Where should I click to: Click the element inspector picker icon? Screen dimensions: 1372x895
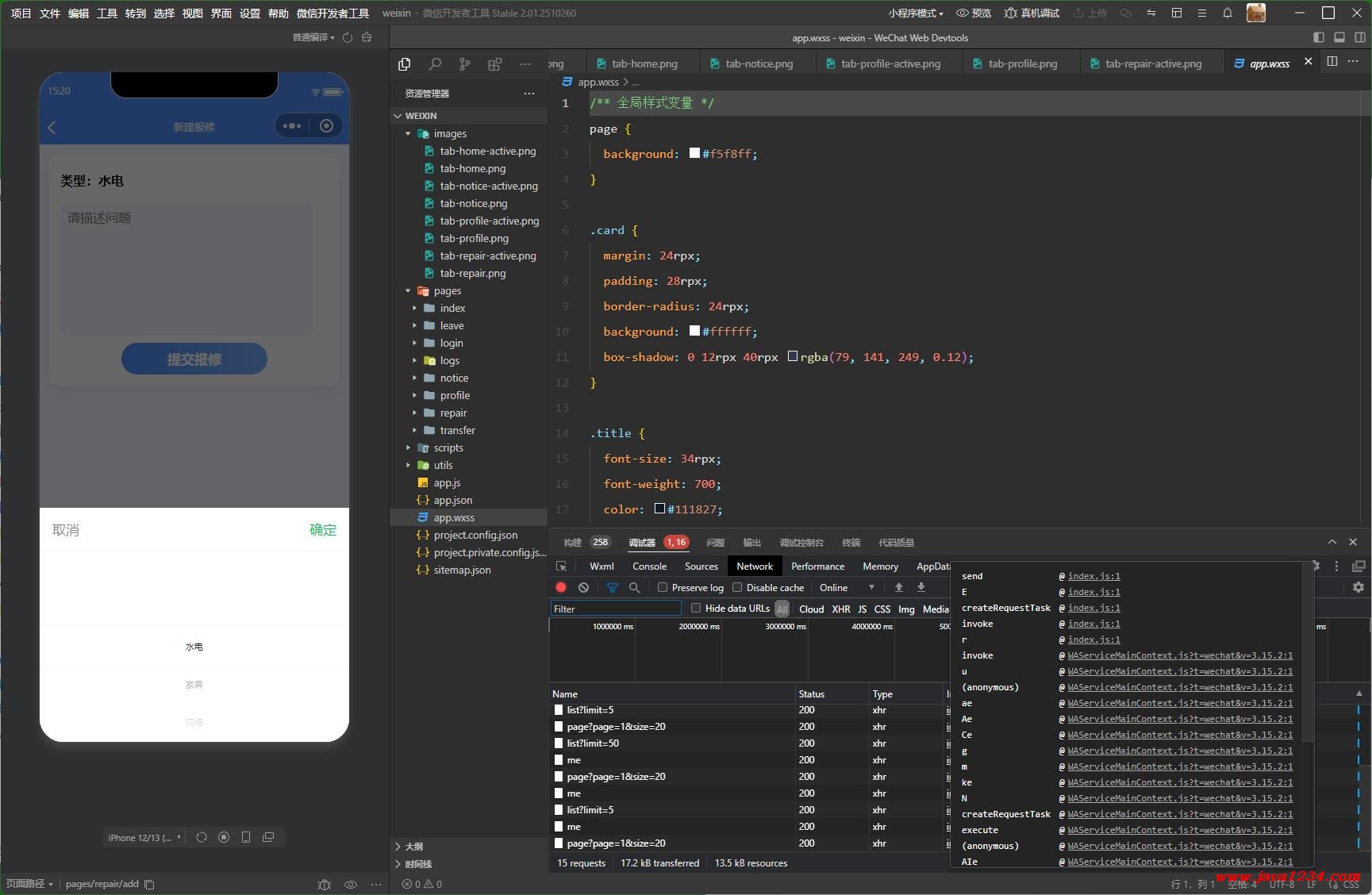point(562,566)
